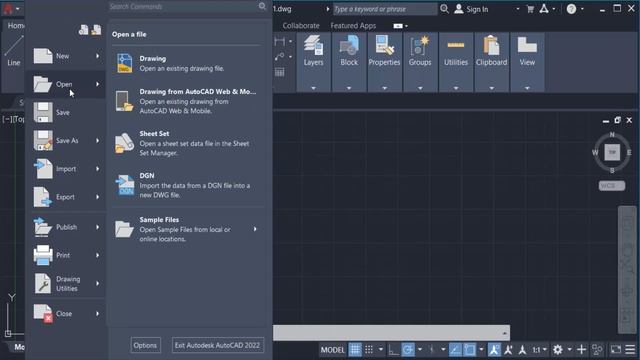Expand the New submenu arrow
Viewport: 640px width, 360px height.
click(98, 56)
